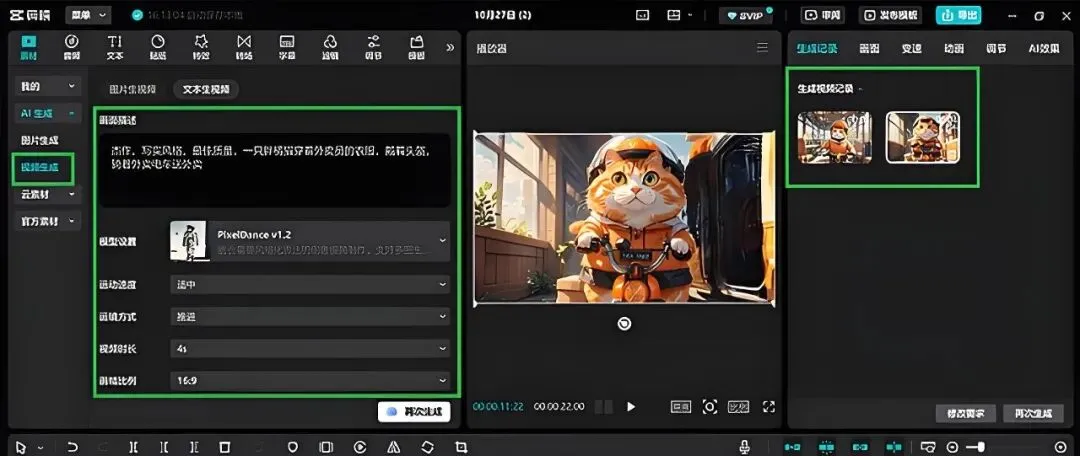Click the delete-left trim icon
The width and height of the screenshot is (1080, 456).
coord(164,447)
